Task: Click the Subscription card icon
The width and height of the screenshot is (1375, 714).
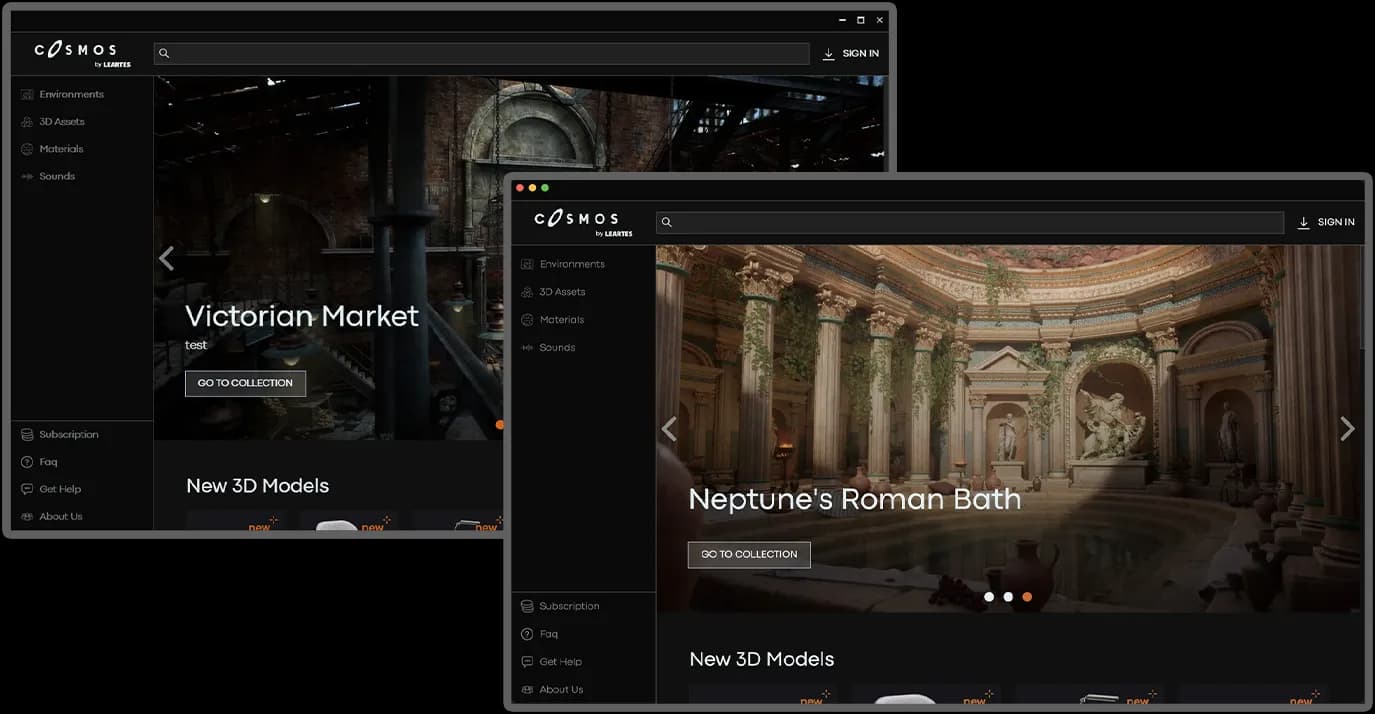Action: coord(527,606)
